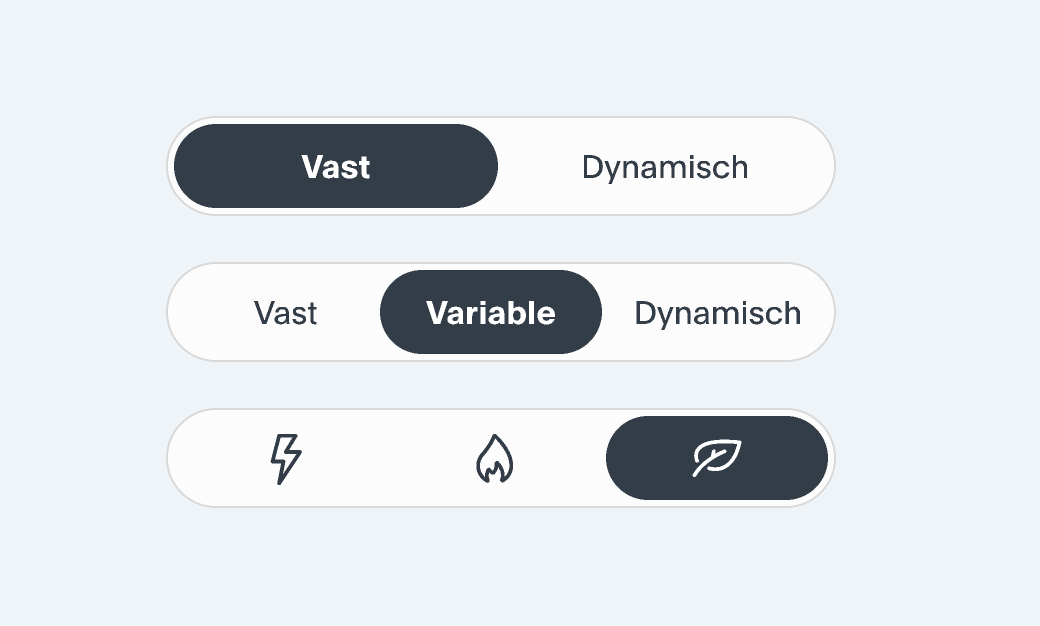This screenshot has width=1040, height=626.
Task: Pick the lightning icon in icon toggle
Action: point(285,458)
